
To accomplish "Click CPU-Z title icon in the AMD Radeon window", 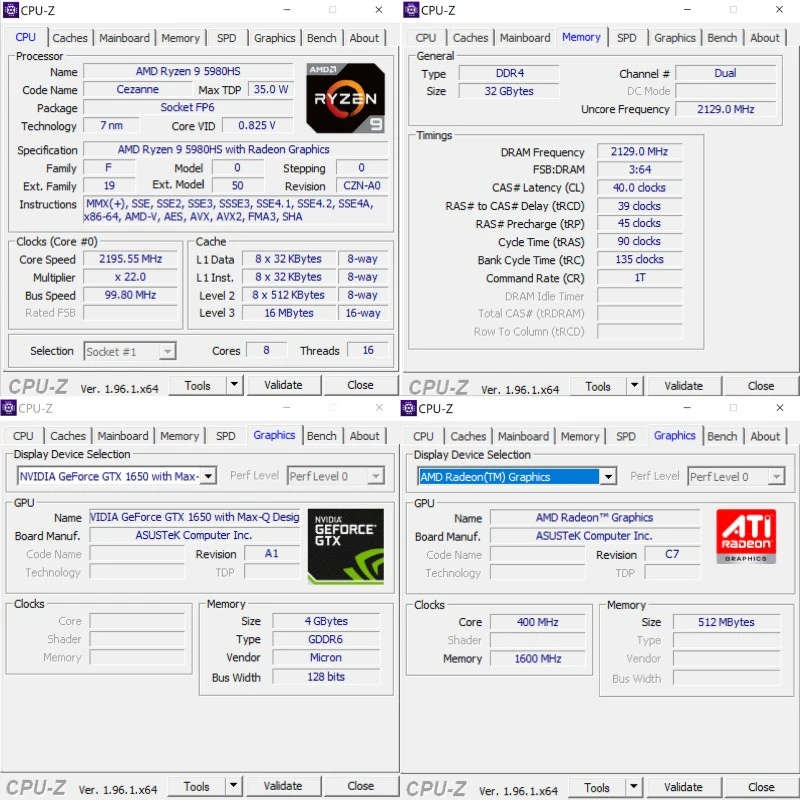I will (x=409, y=408).
